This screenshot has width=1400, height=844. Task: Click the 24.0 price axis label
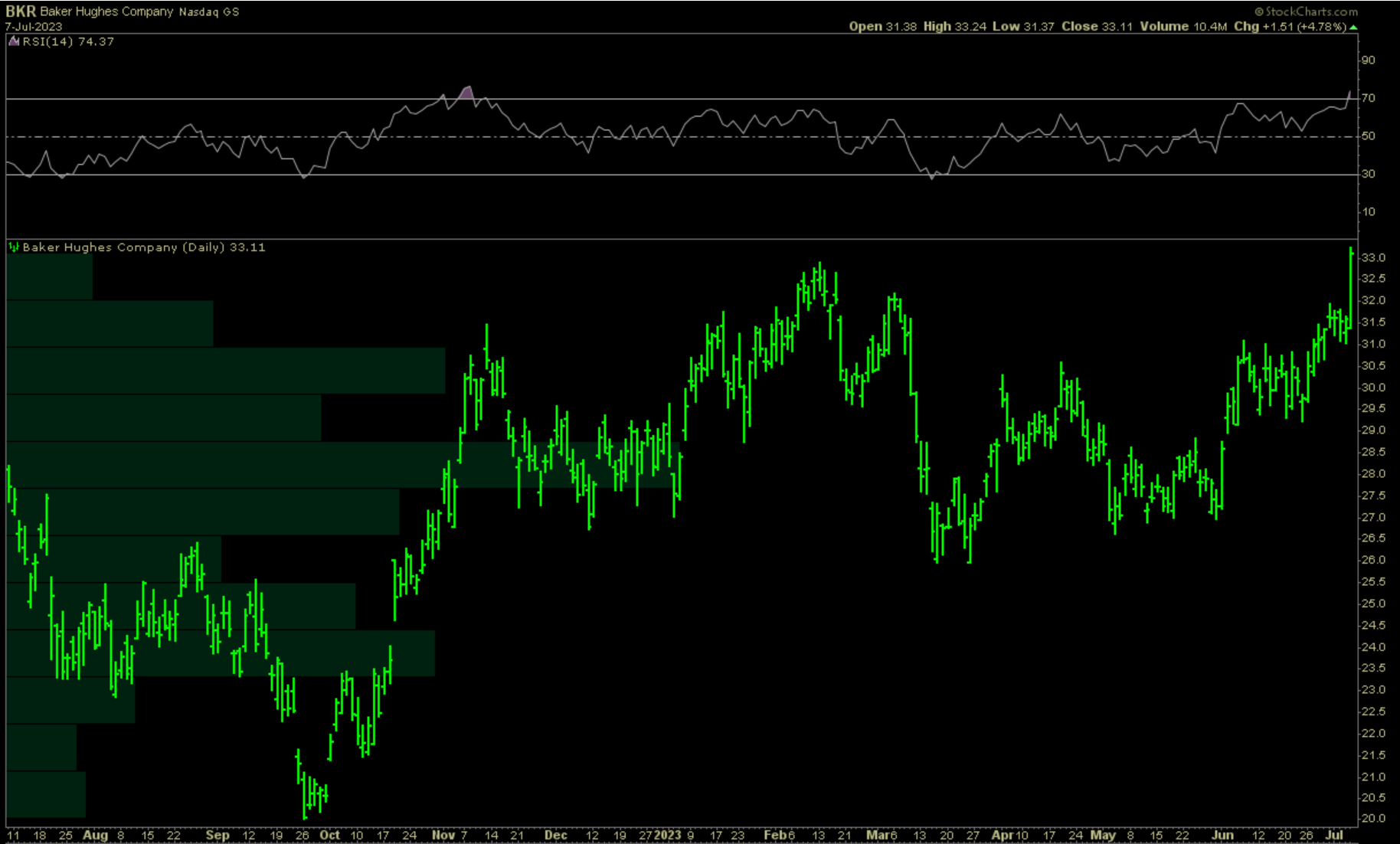point(1373,647)
